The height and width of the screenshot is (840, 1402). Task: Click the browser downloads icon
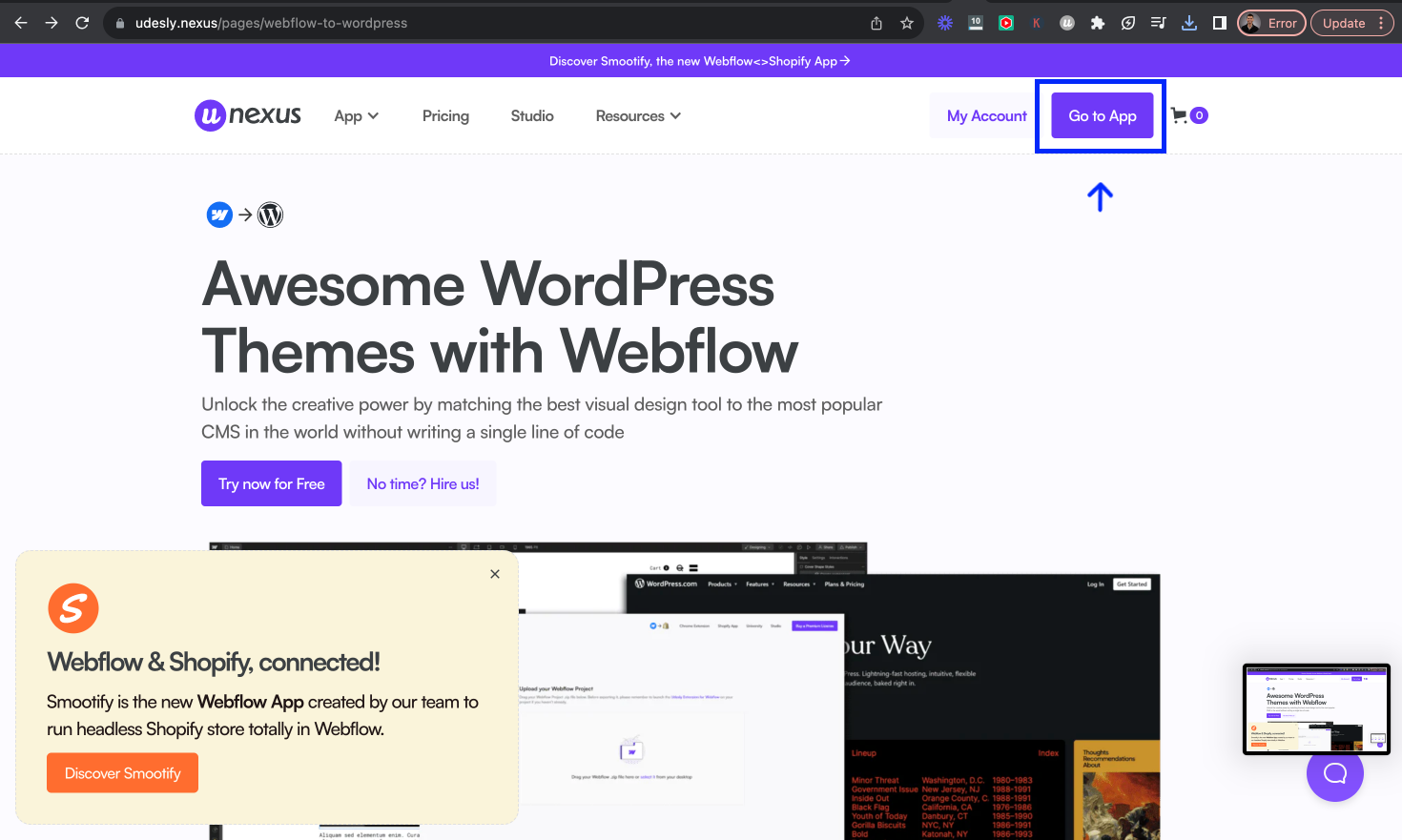pos(1189,23)
